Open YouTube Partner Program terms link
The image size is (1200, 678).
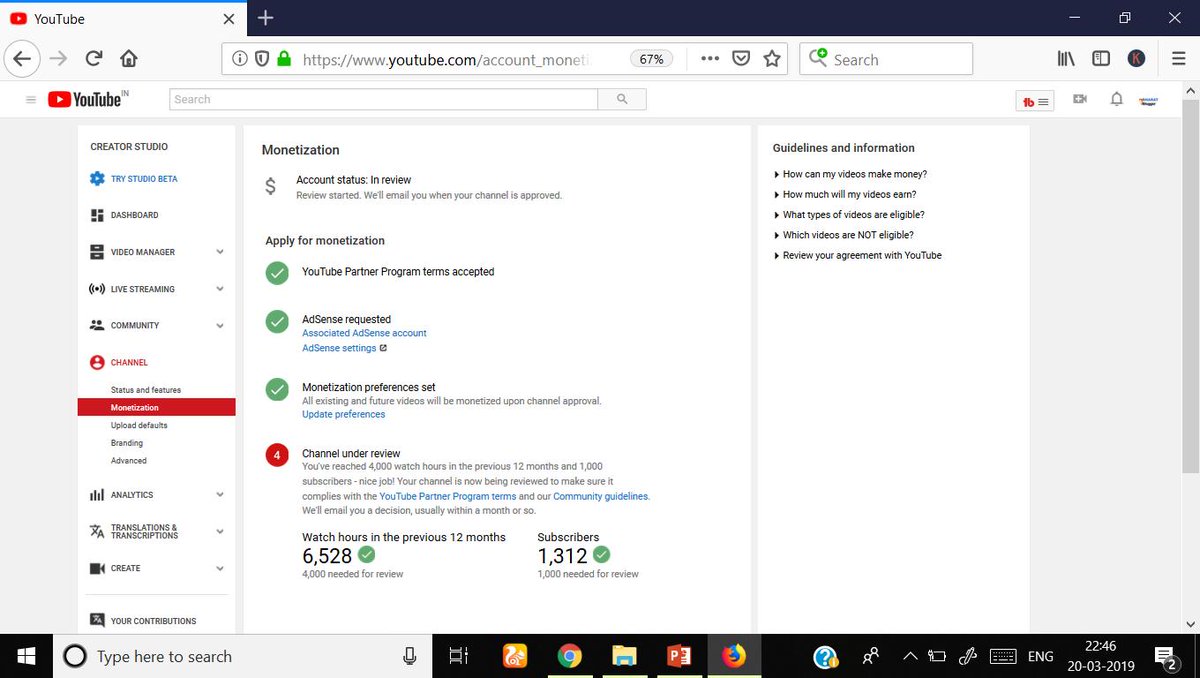(x=447, y=496)
